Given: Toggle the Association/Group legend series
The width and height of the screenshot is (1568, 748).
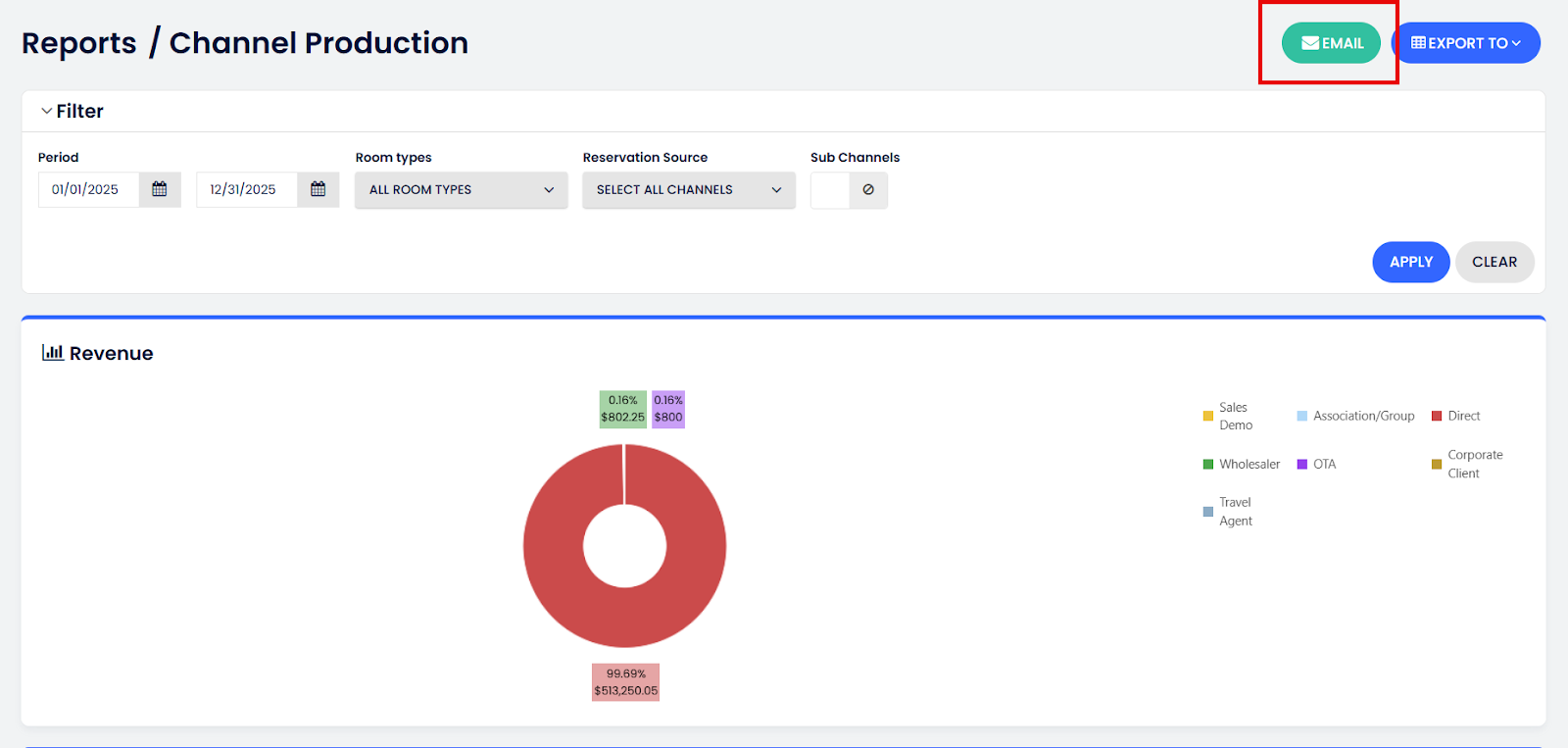Looking at the screenshot, I should [x=1355, y=416].
